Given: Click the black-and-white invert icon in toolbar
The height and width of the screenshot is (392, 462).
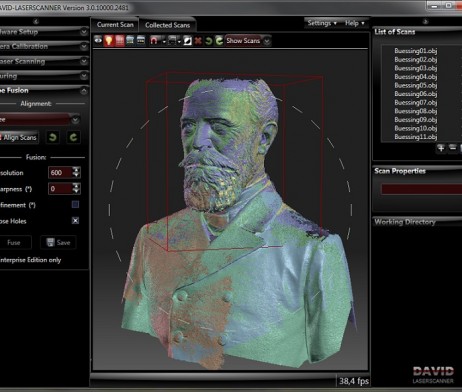Looking at the screenshot, I should click(188, 41).
